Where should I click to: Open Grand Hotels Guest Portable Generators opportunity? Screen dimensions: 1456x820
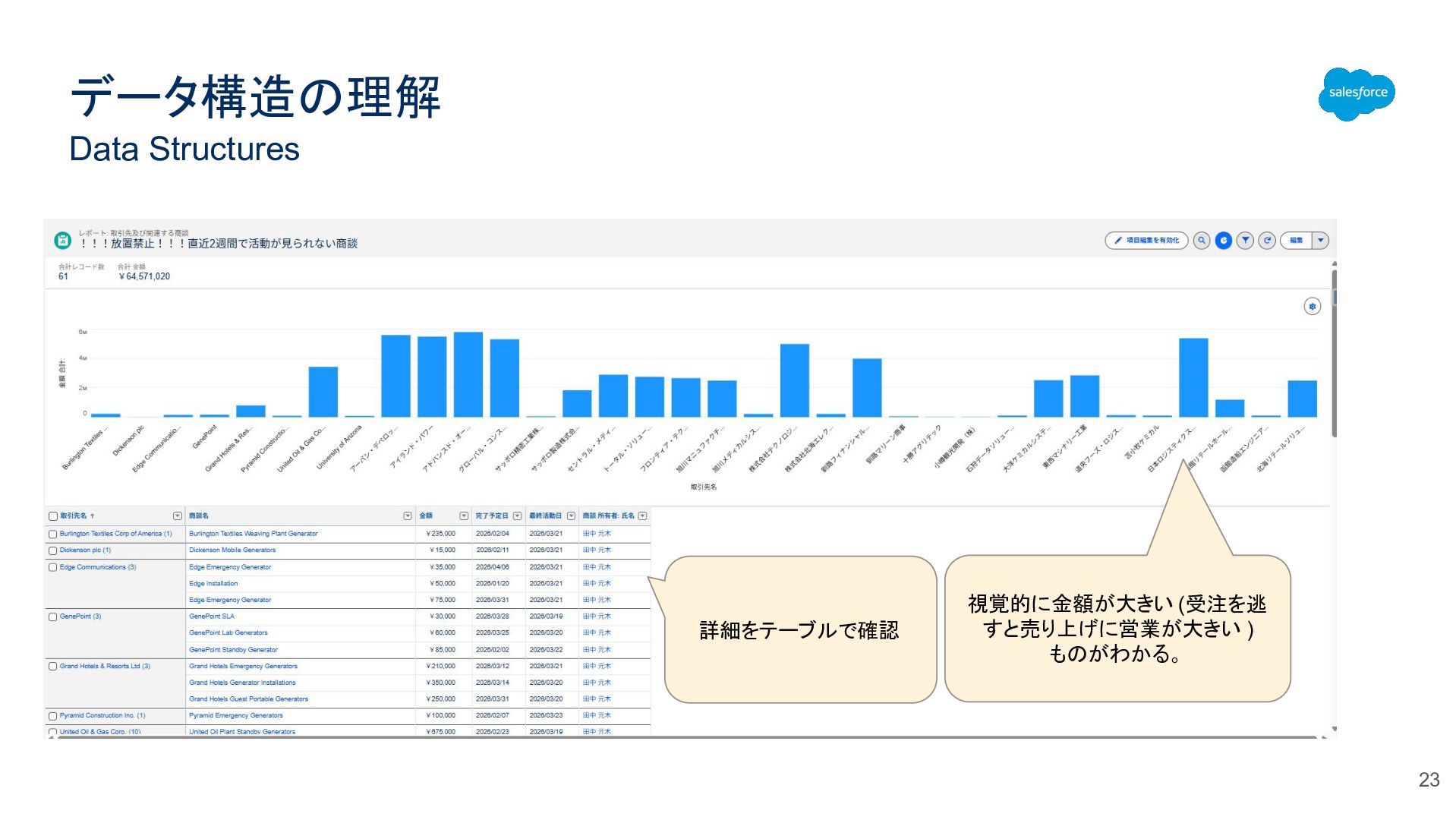248,699
